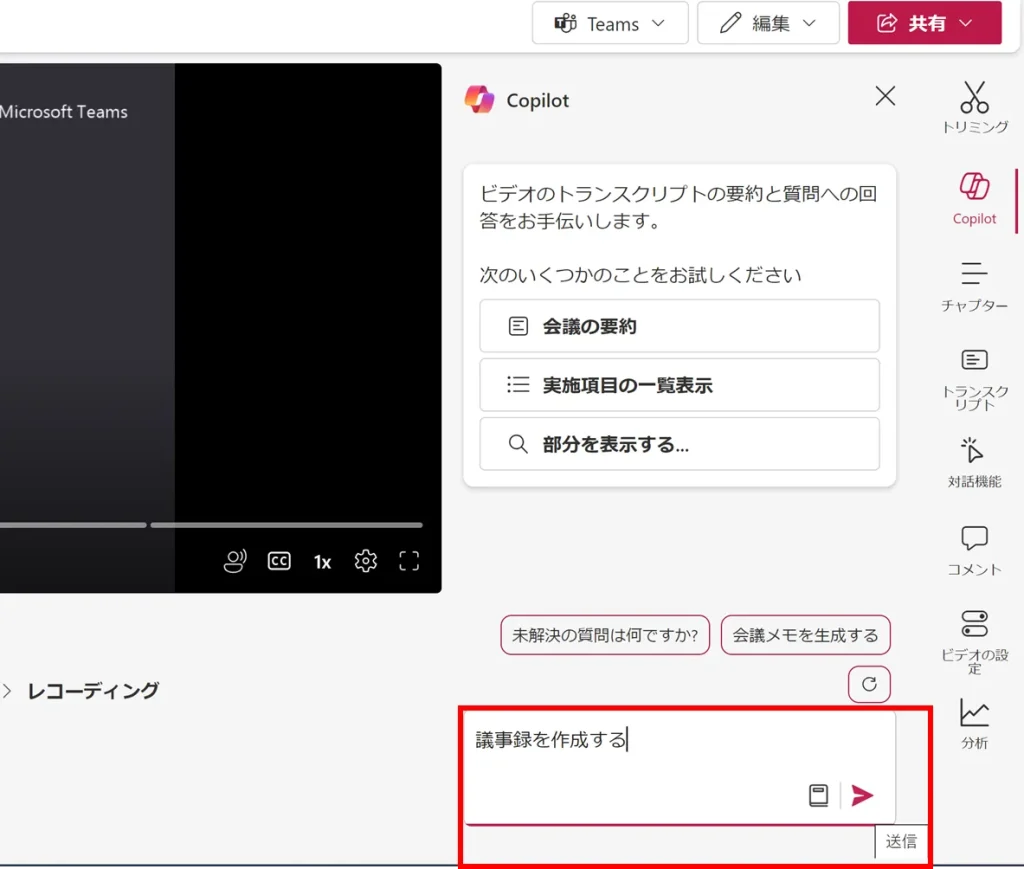Open the トリミング (trimming) scissors tool
The image size is (1024, 869).
click(974, 106)
